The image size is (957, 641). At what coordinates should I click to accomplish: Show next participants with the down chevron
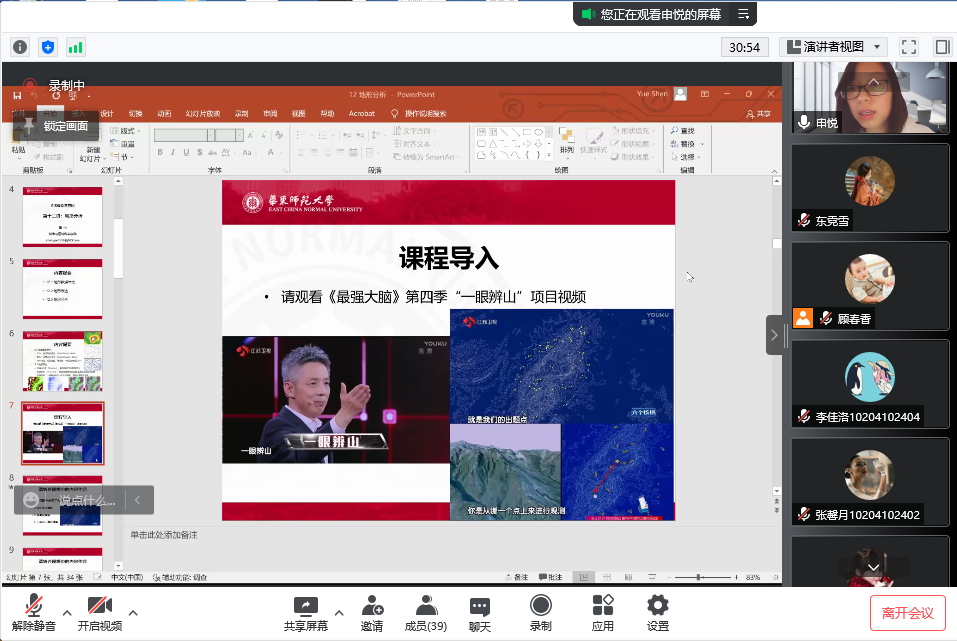(873, 567)
